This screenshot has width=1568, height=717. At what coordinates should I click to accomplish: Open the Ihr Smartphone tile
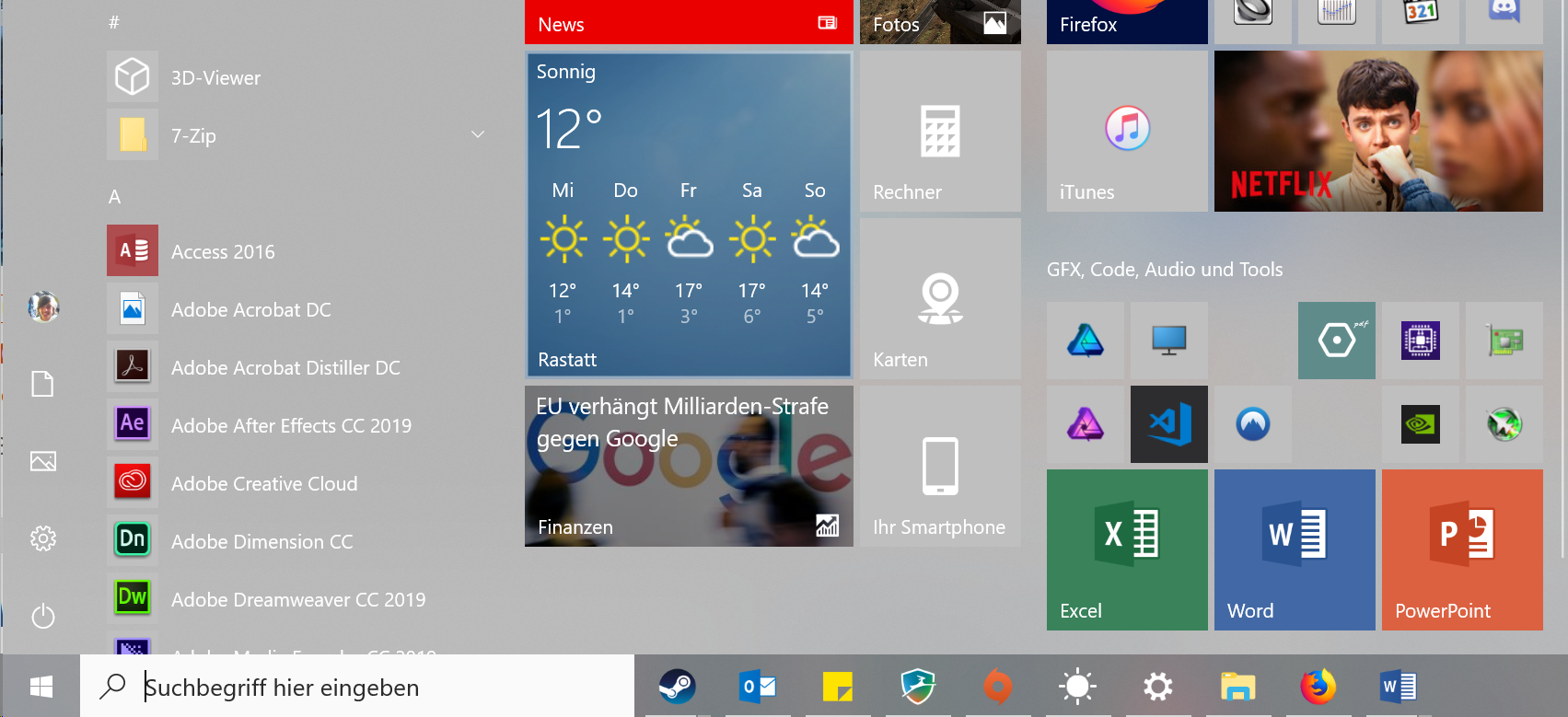tap(940, 466)
